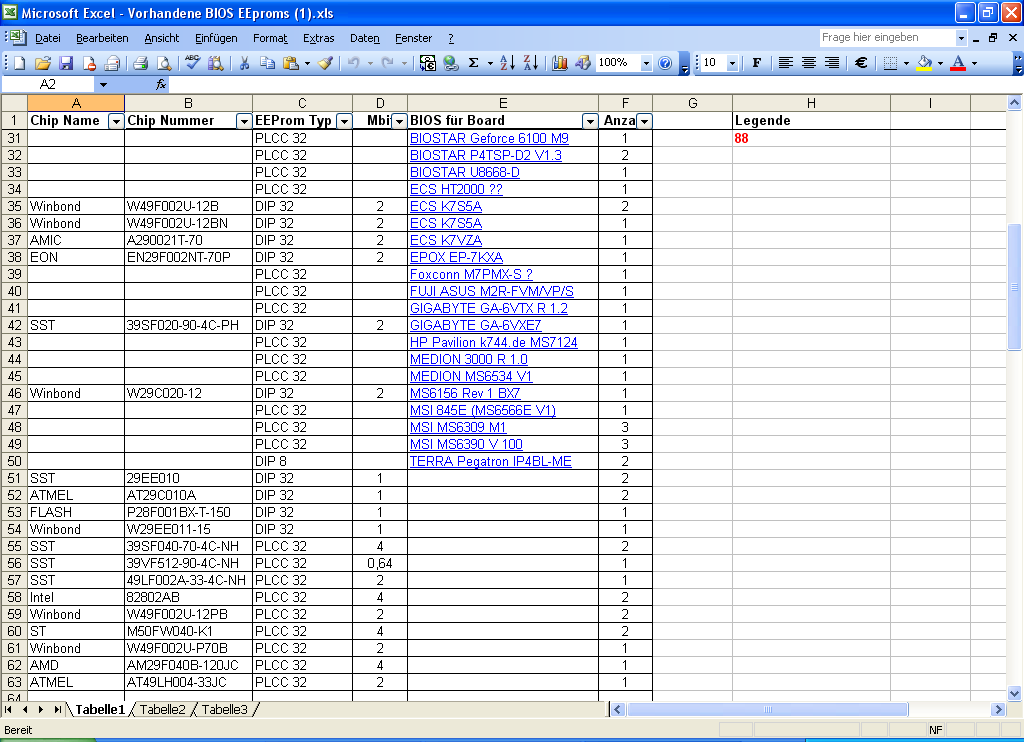Click the Permission document icon
The width and height of the screenshot is (1024, 742).
(x=89, y=63)
